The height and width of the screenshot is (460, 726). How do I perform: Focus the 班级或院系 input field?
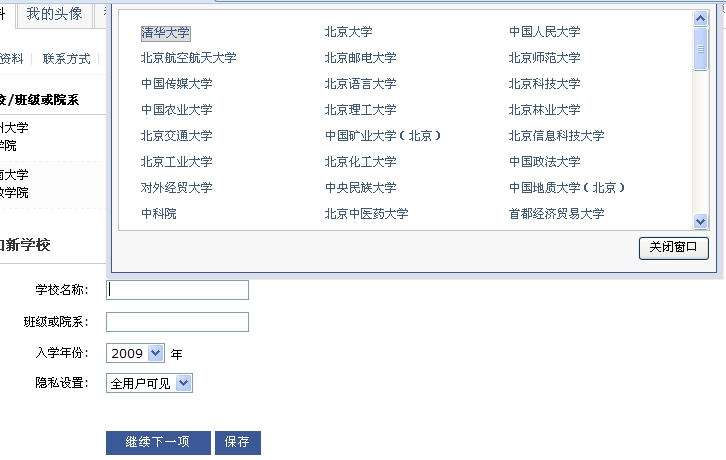click(x=177, y=322)
